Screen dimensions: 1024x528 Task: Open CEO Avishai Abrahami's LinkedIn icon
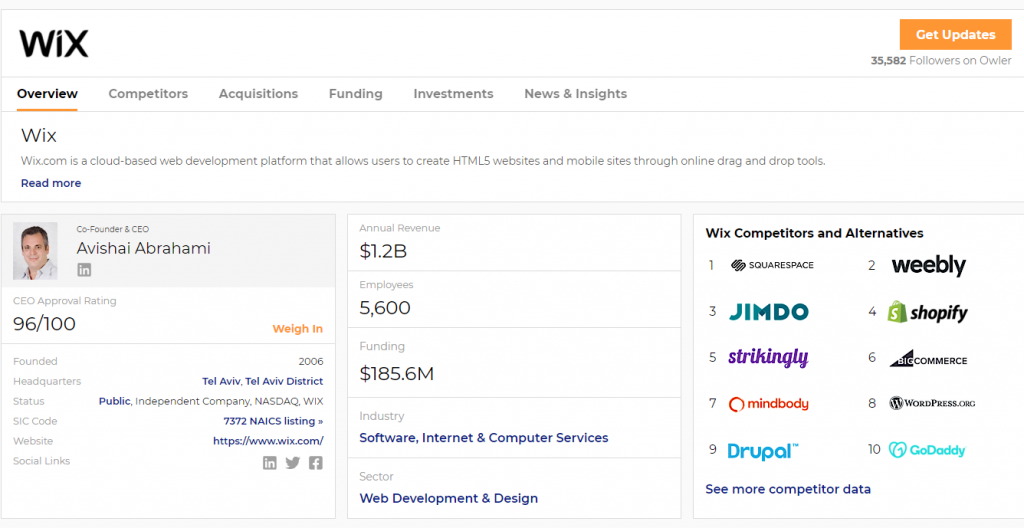(x=84, y=269)
